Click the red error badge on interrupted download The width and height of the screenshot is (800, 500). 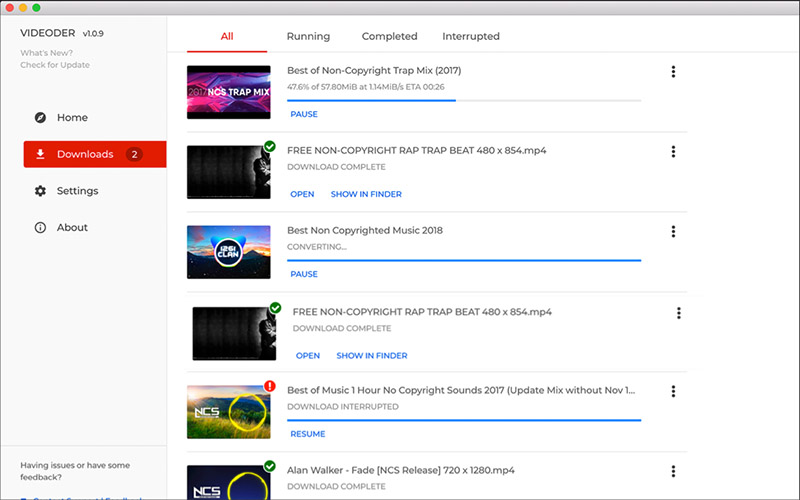270,386
